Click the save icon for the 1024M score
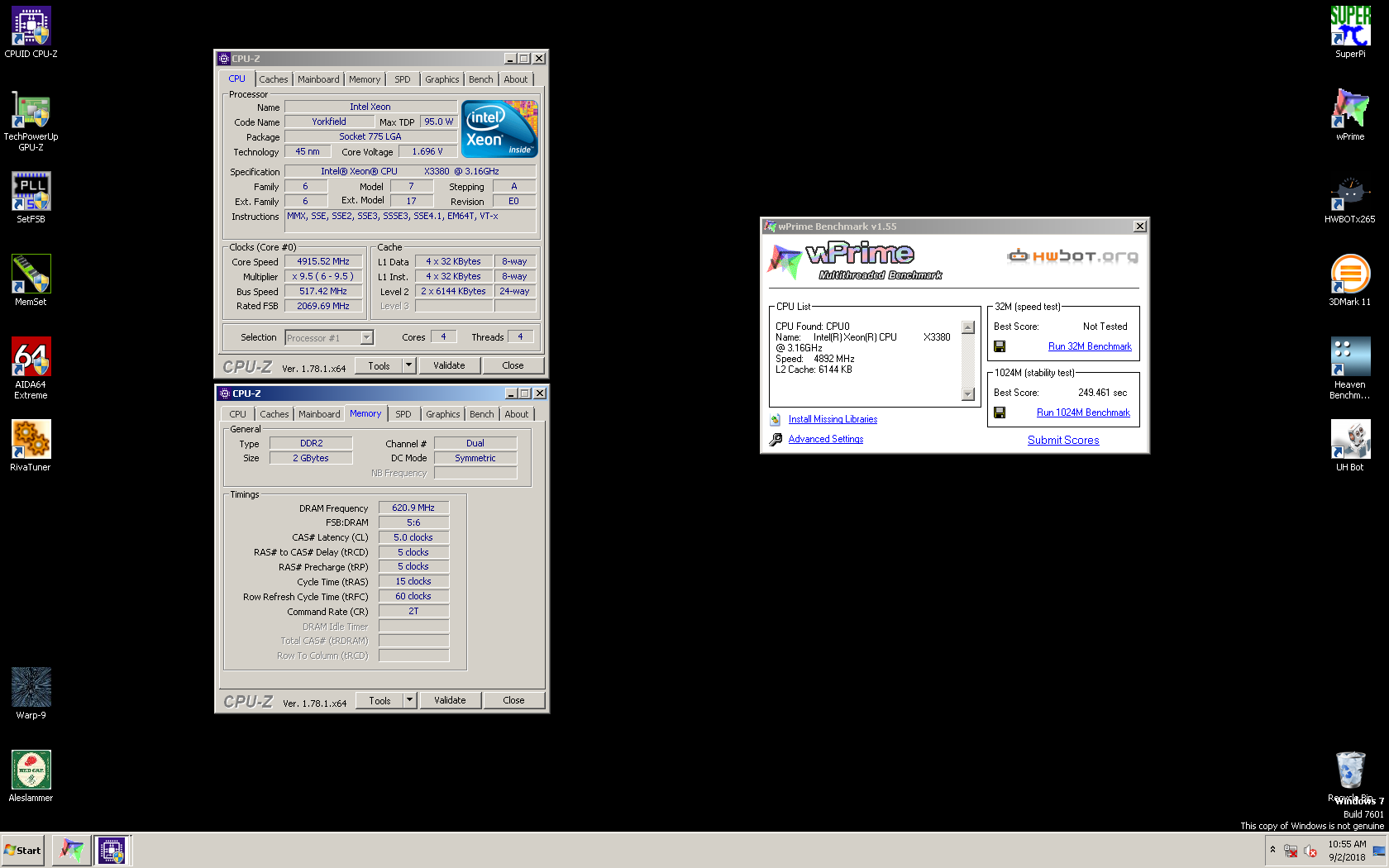 coord(1000,413)
